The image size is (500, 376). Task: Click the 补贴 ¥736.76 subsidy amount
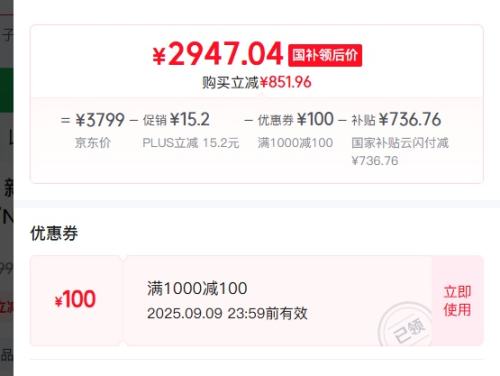396,119
